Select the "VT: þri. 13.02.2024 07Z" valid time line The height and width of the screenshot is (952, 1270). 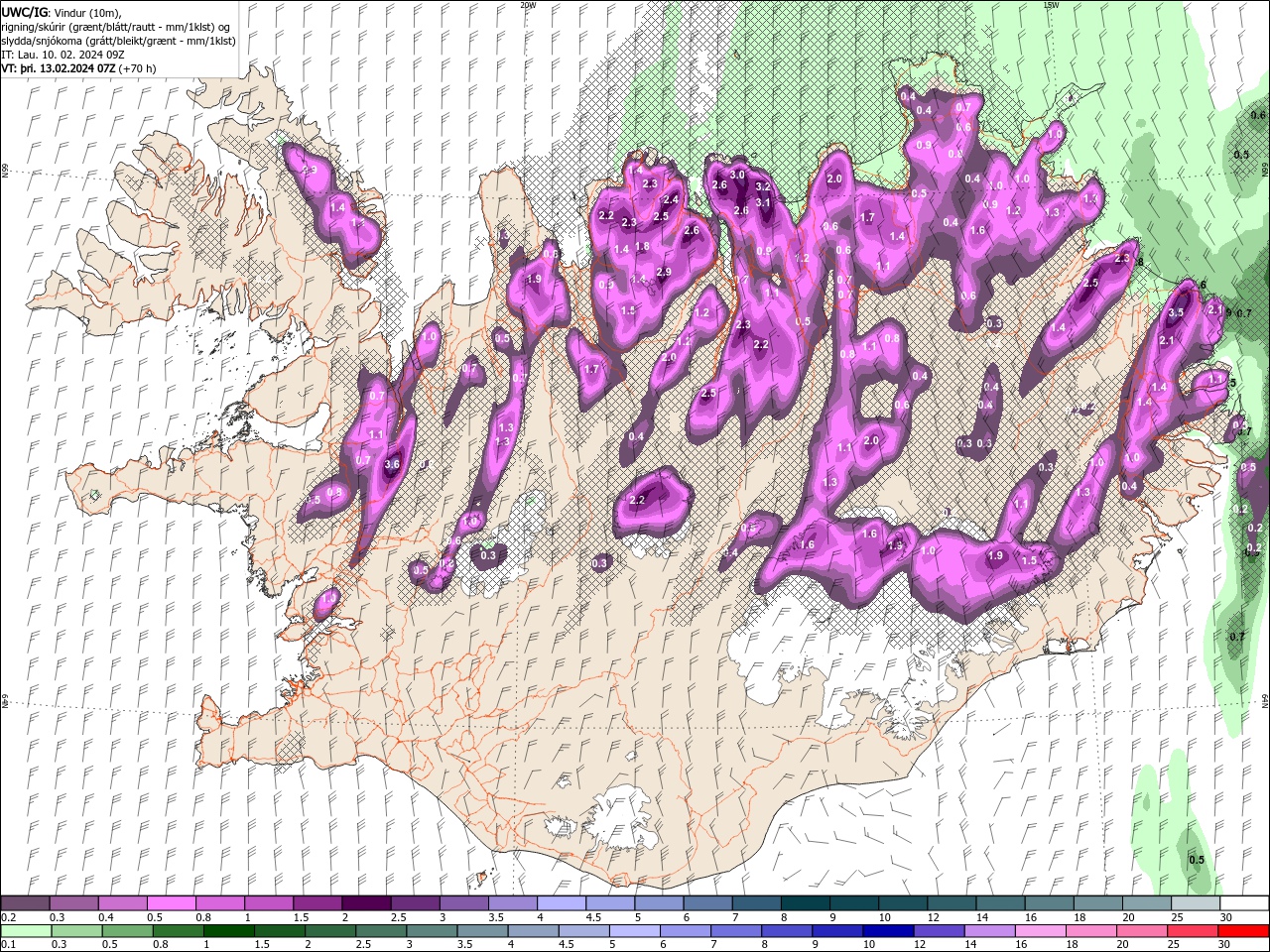[x=78, y=68]
